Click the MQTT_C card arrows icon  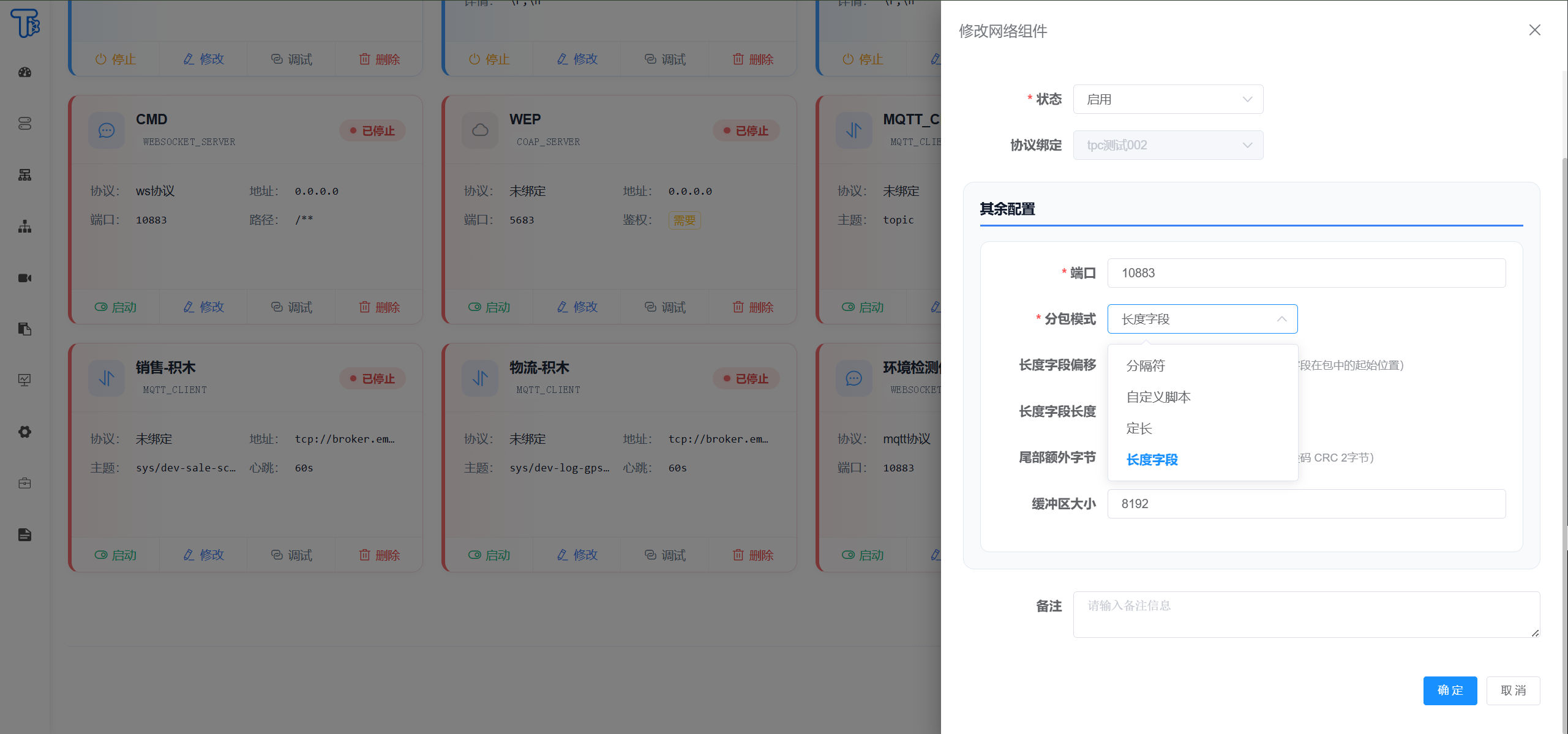[853, 130]
